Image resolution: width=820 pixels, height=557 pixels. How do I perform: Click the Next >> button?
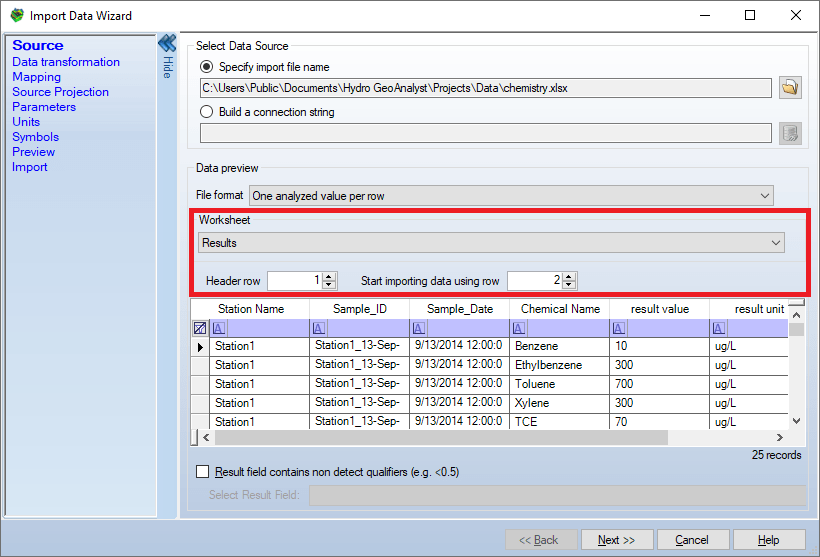point(617,540)
